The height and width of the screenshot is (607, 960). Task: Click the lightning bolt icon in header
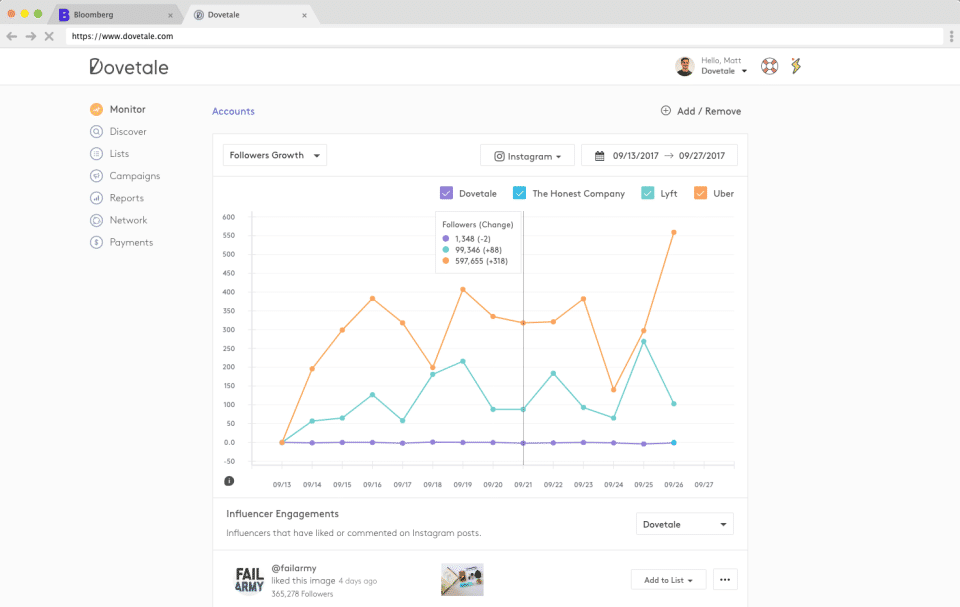coord(796,66)
